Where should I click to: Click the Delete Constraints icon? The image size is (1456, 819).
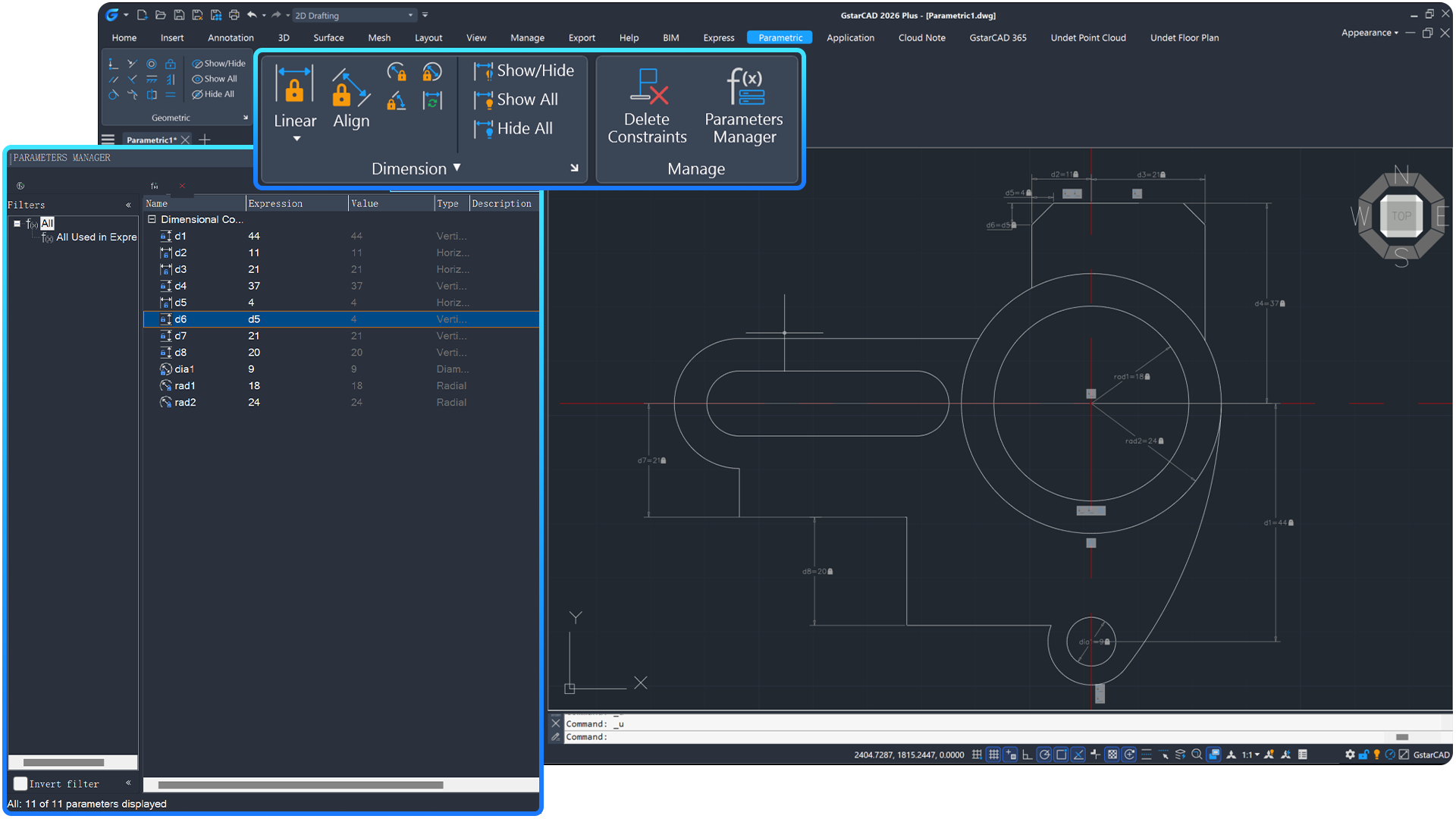(648, 86)
